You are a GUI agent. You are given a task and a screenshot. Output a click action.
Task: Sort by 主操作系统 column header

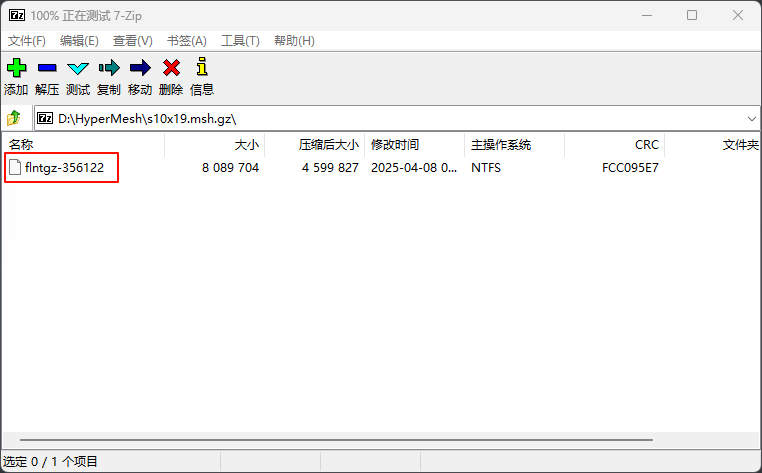tap(515, 144)
